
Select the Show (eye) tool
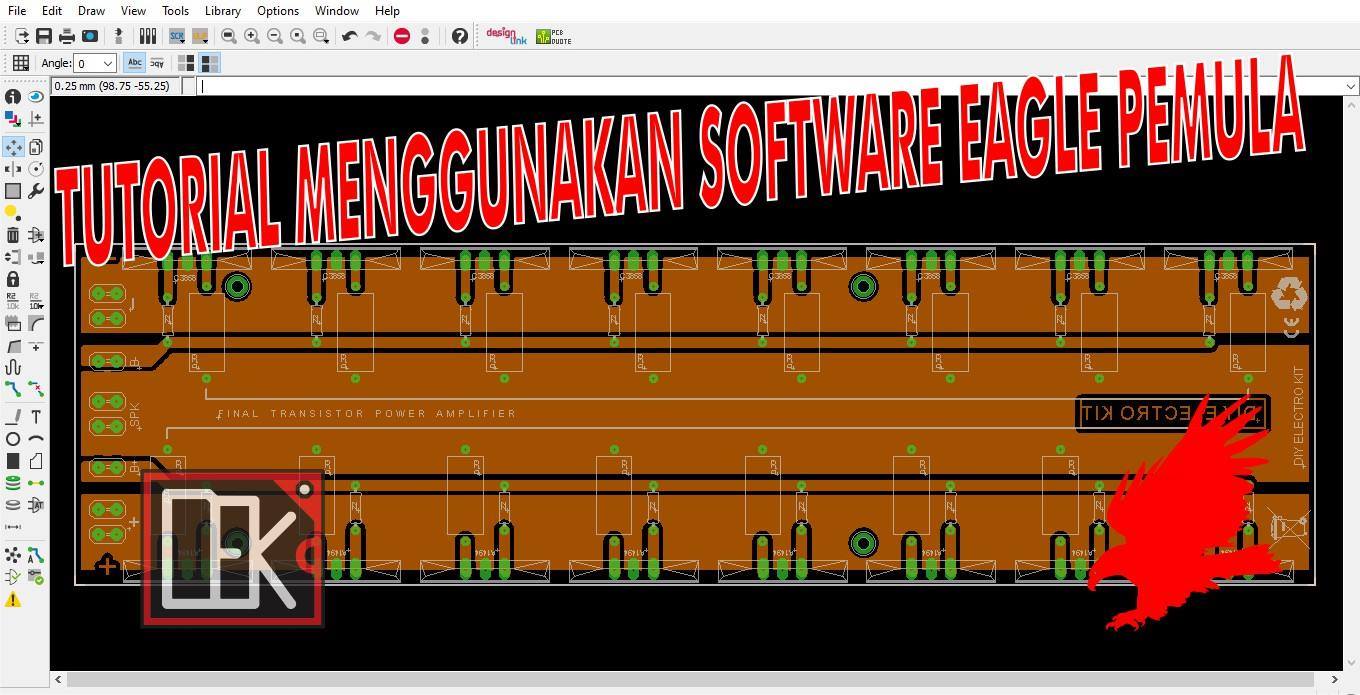coord(36,97)
